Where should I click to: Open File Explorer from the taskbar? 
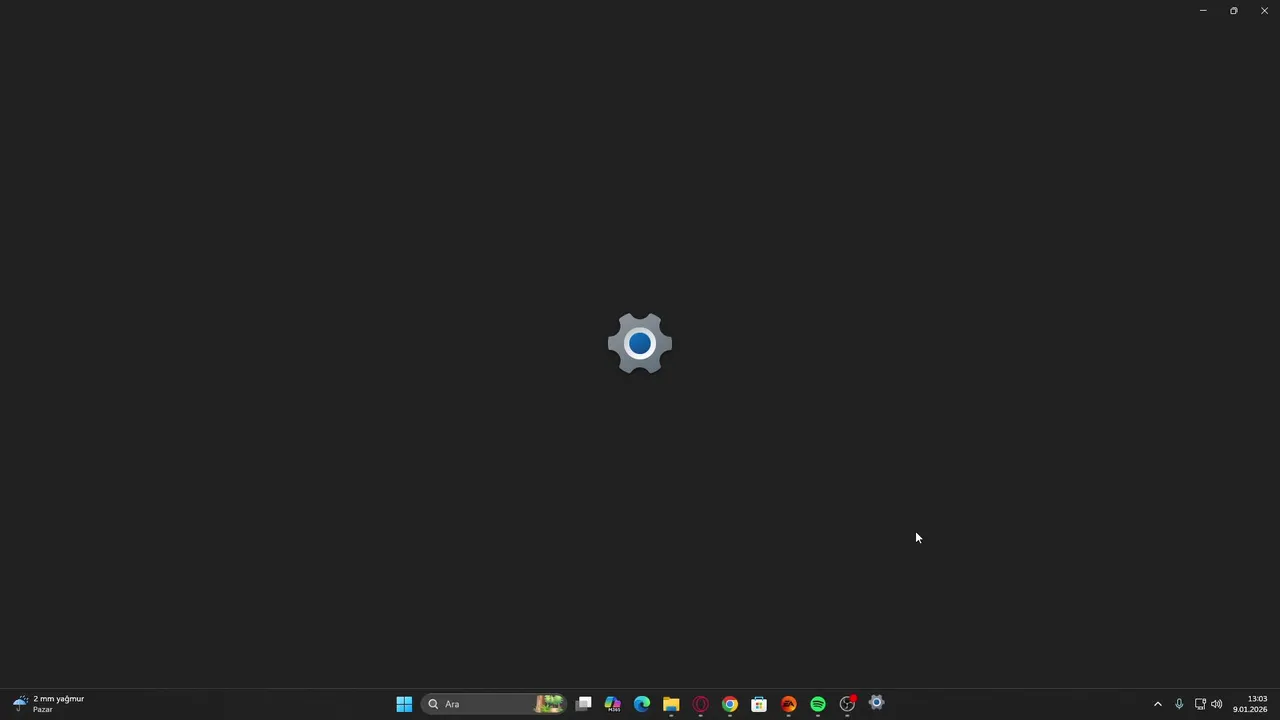tap(671, 704)
